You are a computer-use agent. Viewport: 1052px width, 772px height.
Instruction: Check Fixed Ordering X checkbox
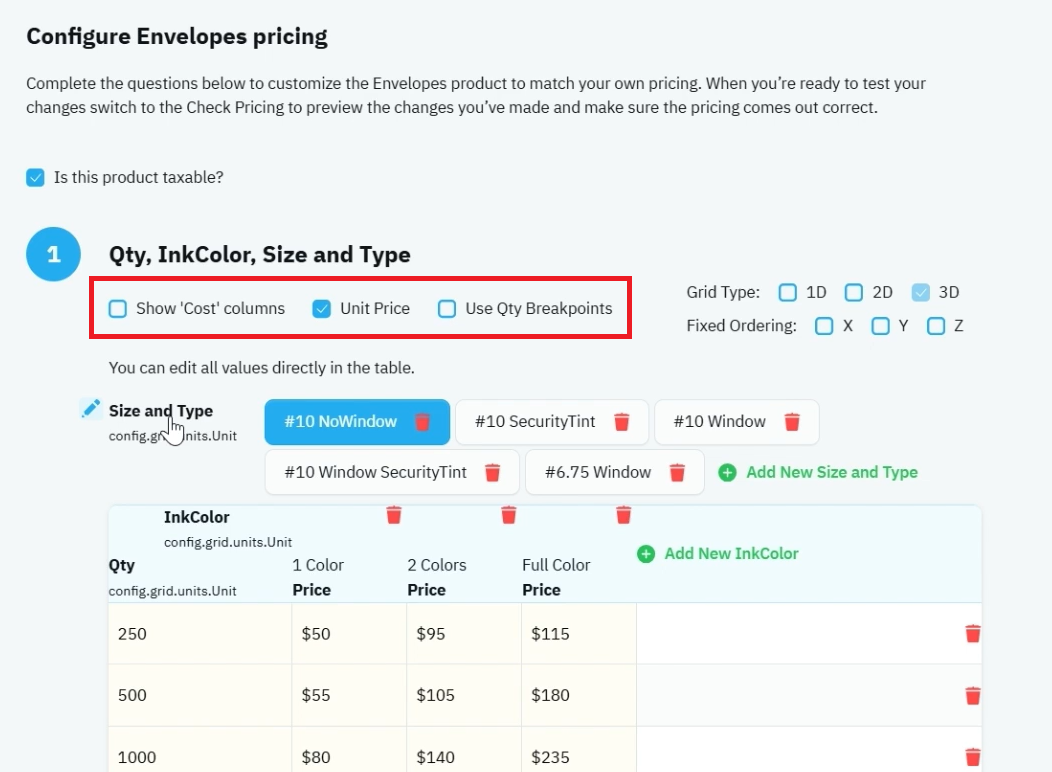click(824, 327)
